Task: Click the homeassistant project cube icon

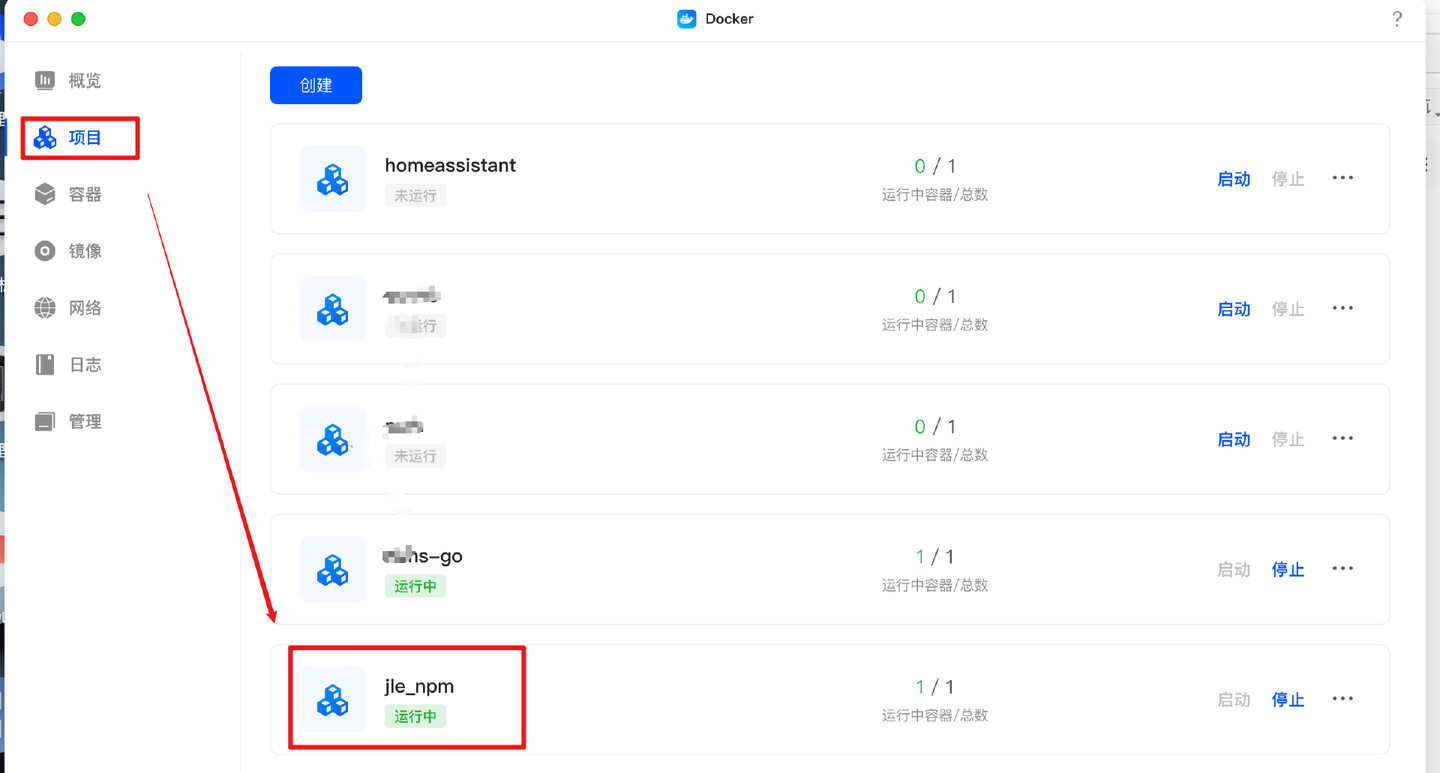Action: [333, 179]
